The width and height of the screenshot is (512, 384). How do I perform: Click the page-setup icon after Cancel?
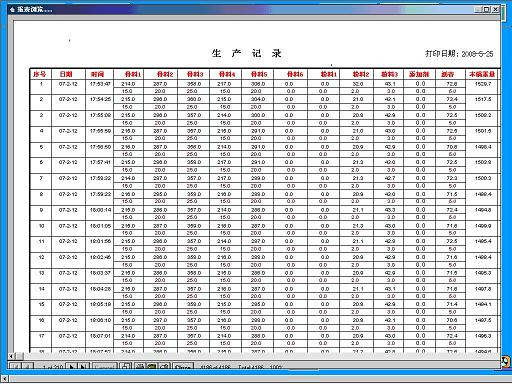[126, 366]
